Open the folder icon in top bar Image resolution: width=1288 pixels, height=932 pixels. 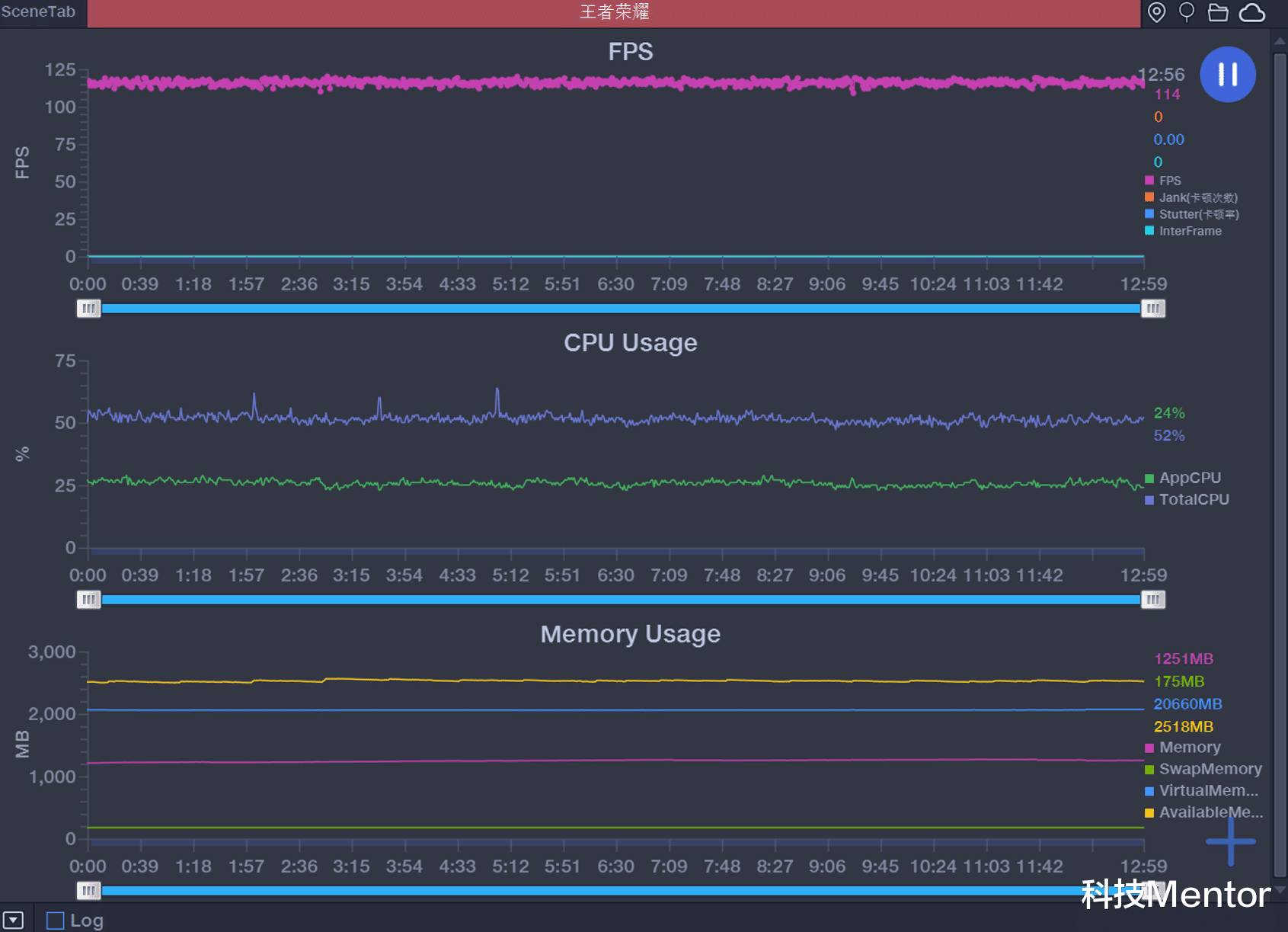tap(1218, 12)
